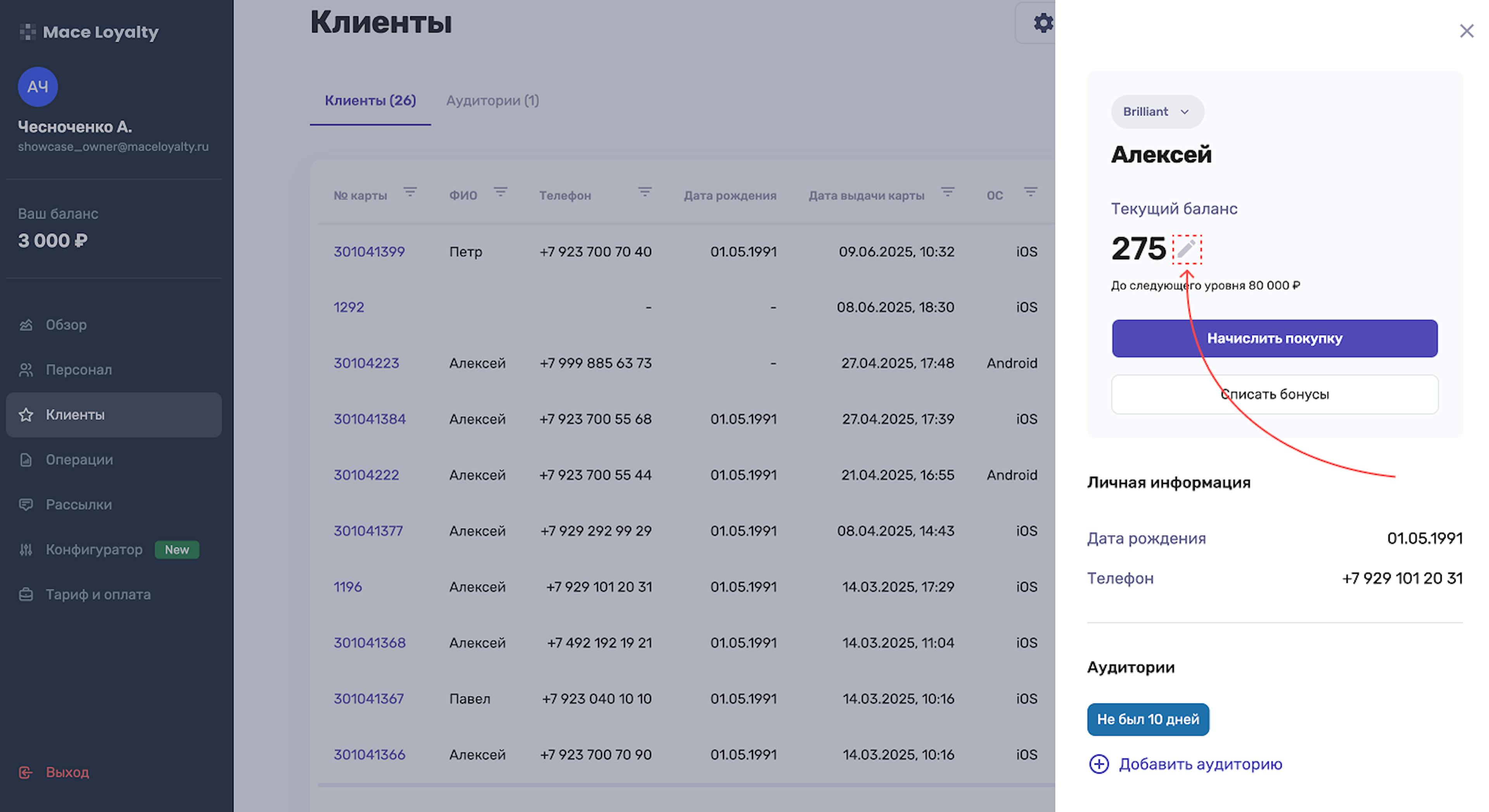This screenshot has height=812, width=1489.
Task: Click phone +7 923 700 70 40
Action: click(595, 252)
